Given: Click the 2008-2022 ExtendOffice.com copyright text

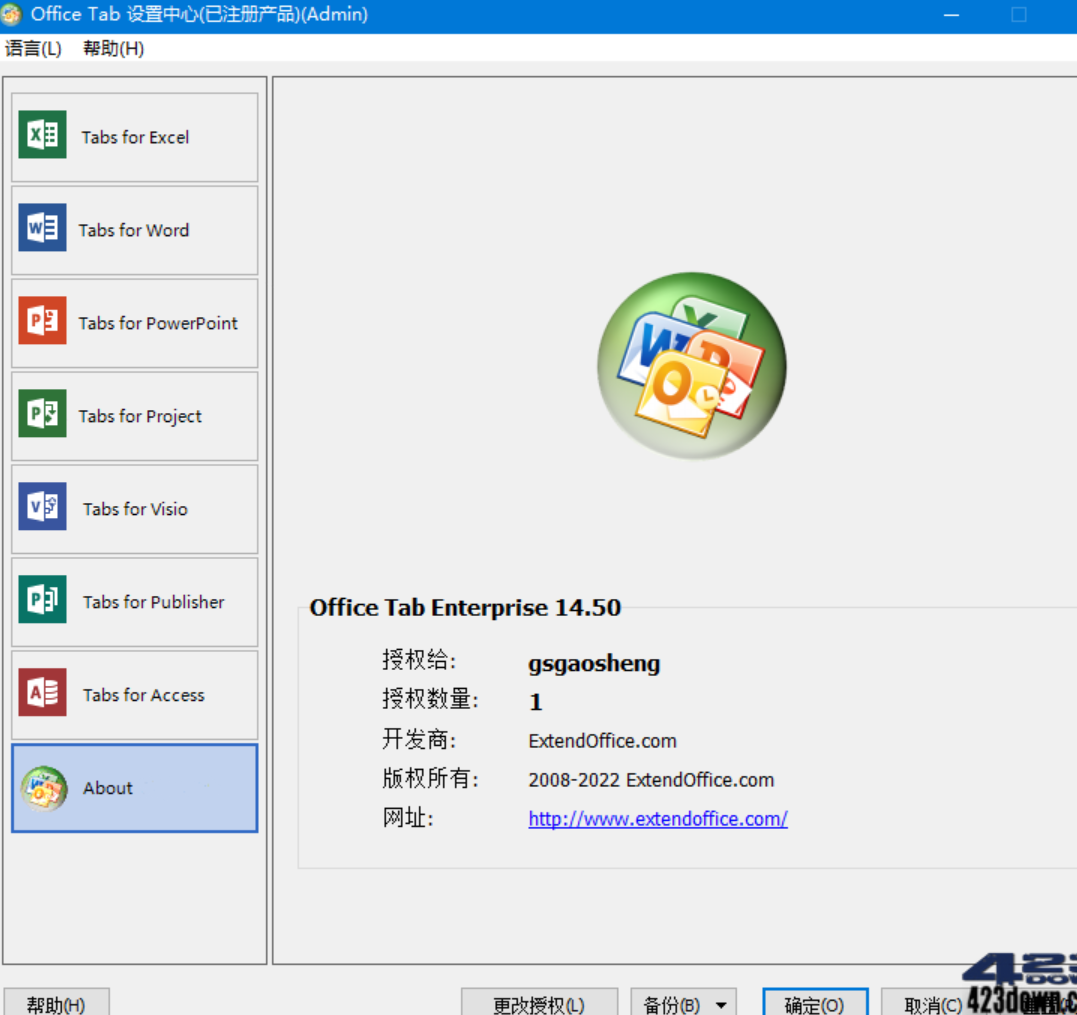Looking at the screenshot, I should tap(651, 780).
